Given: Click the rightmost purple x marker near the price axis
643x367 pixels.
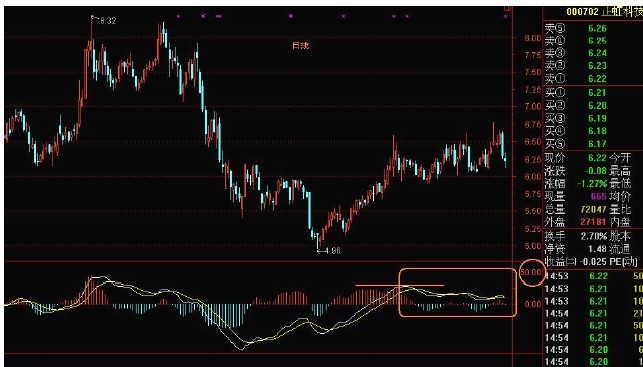Looking at the screenshot, I should pyautogui.click(x=505, y=16).
